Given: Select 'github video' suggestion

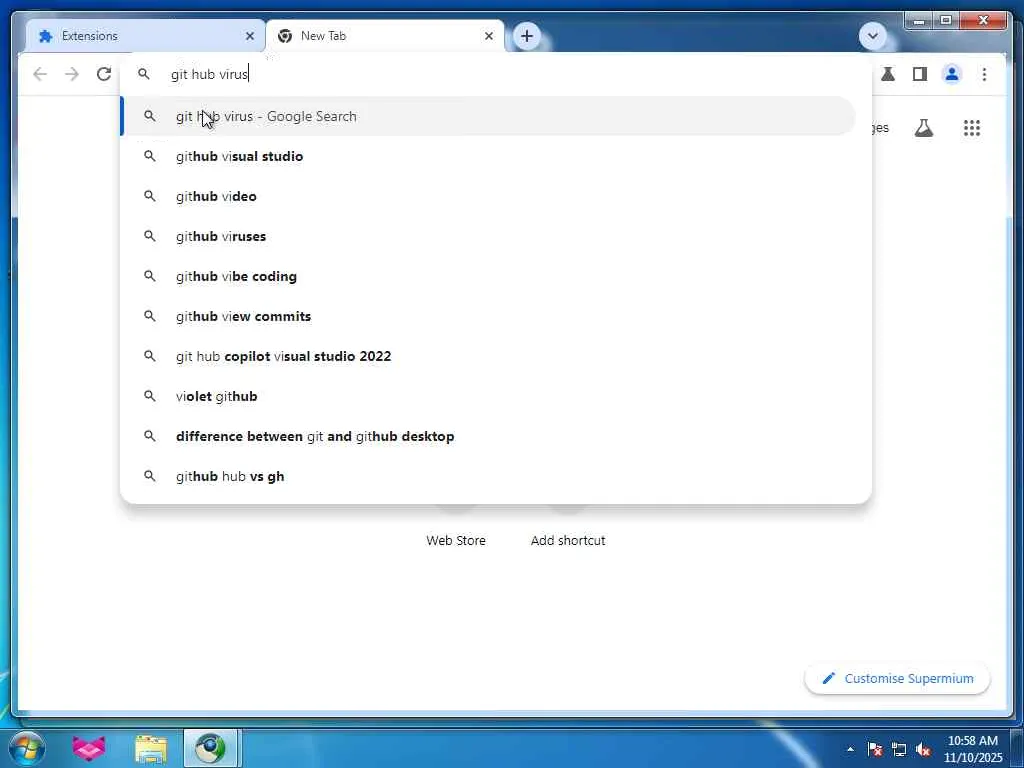Looking at the screenshot, I should 488,196.
